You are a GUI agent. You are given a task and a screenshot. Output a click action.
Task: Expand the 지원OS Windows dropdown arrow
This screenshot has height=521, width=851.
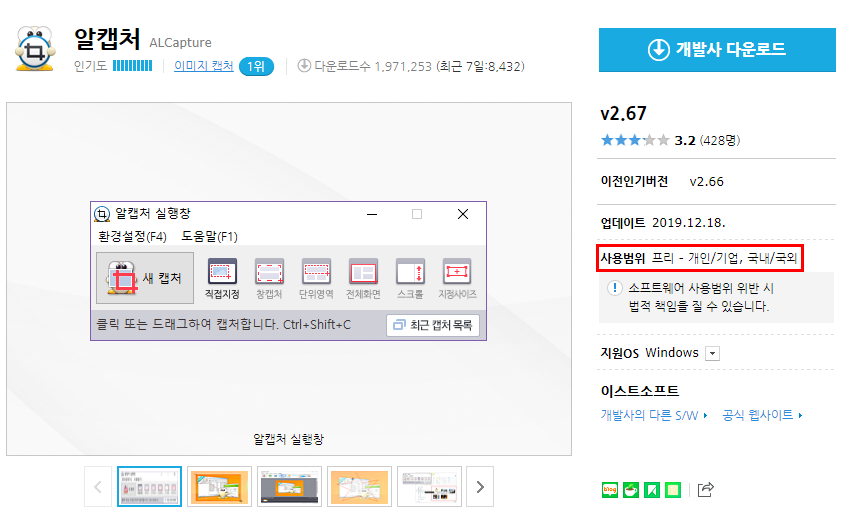pos(713,354)
